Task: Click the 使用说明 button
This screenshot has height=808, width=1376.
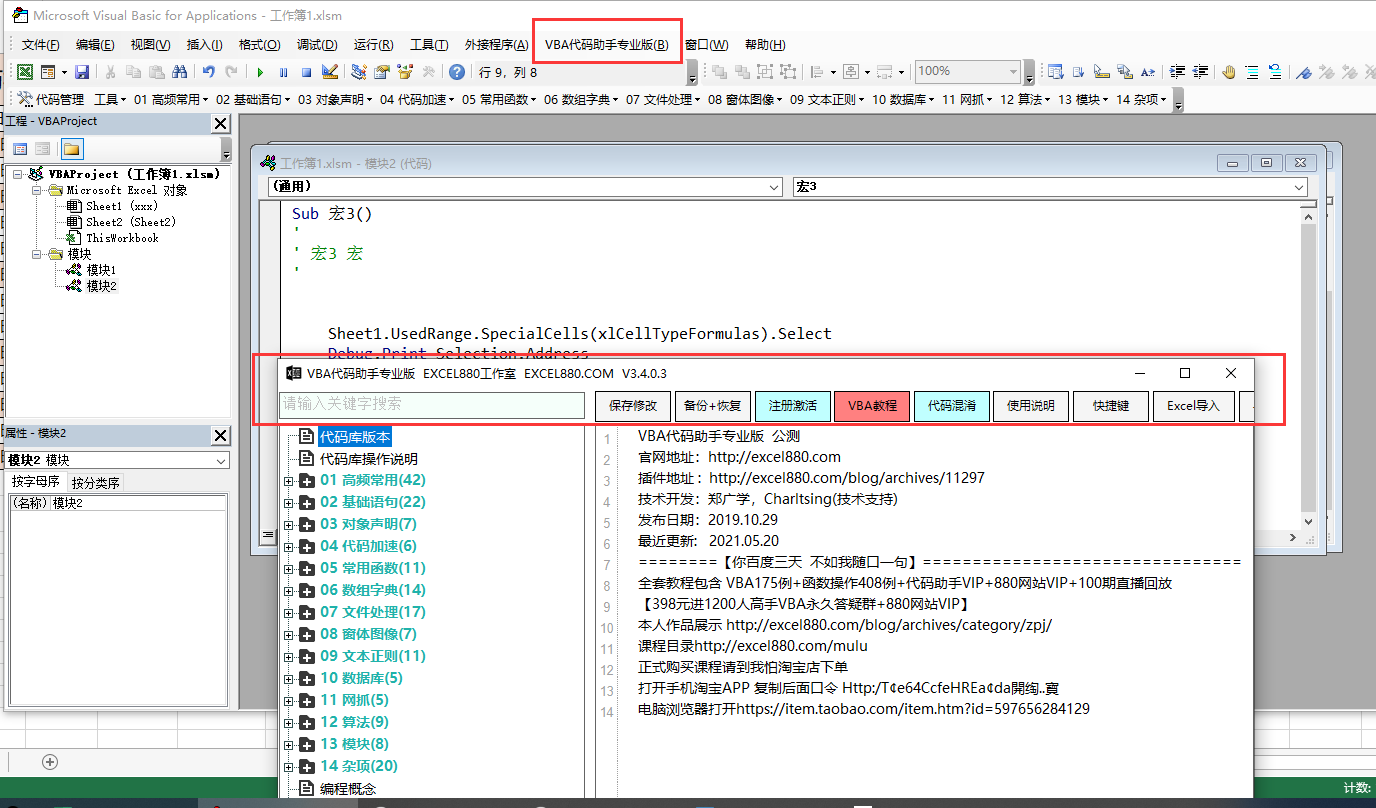Action: click(1032, 406)
